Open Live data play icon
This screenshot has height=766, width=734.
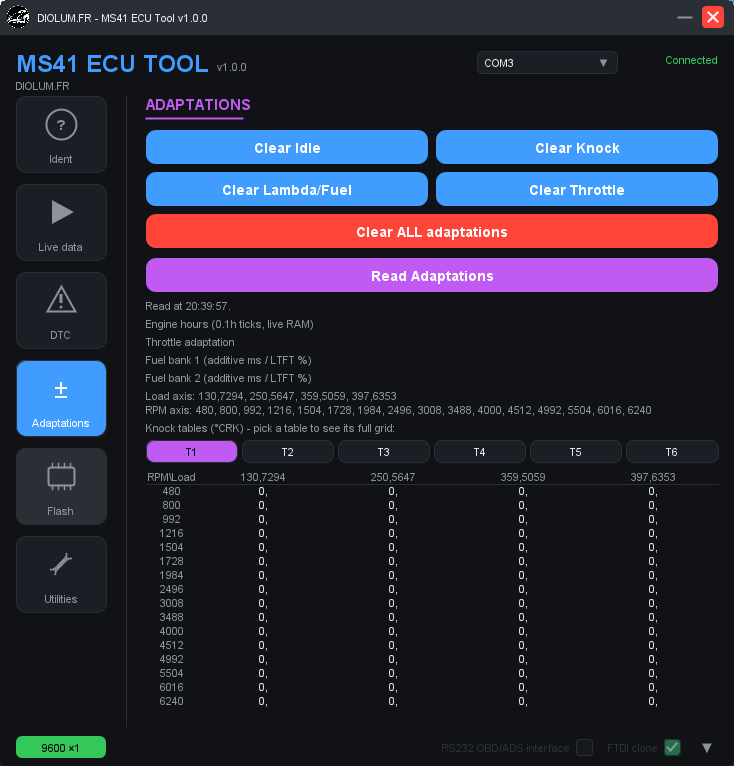point(62,213)
